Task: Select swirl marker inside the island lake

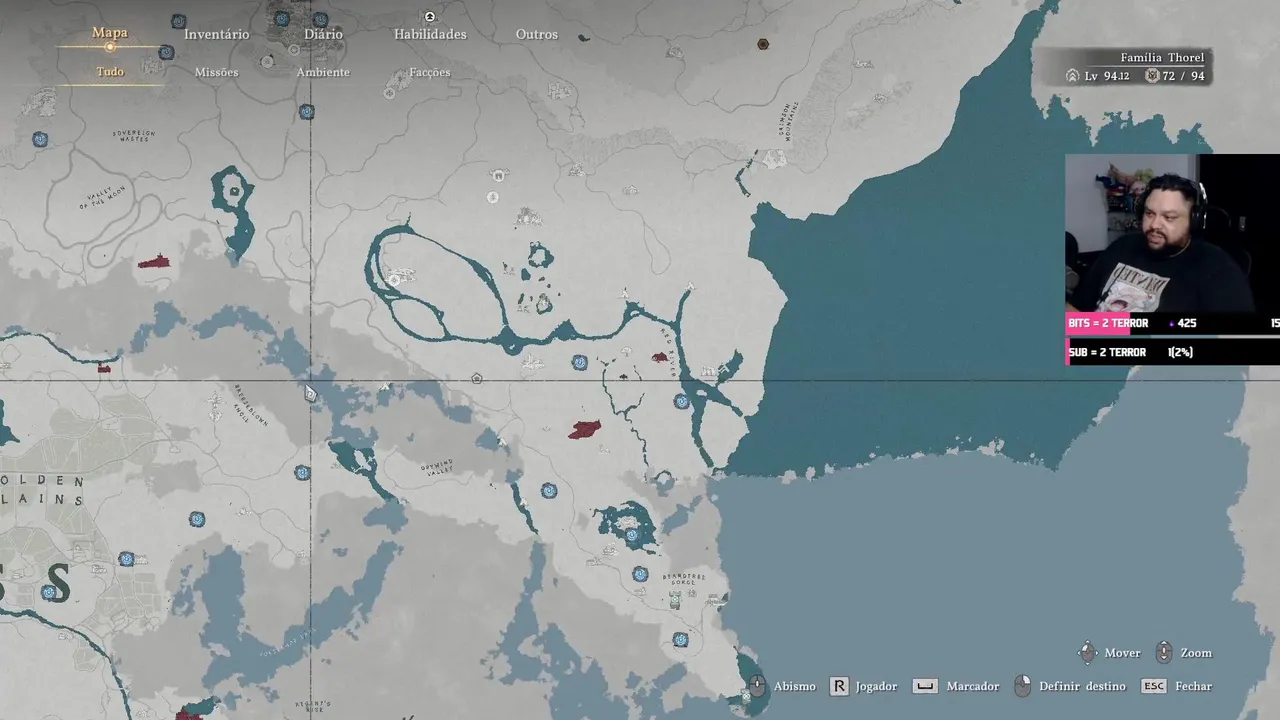Action: (x=632, y=535)
